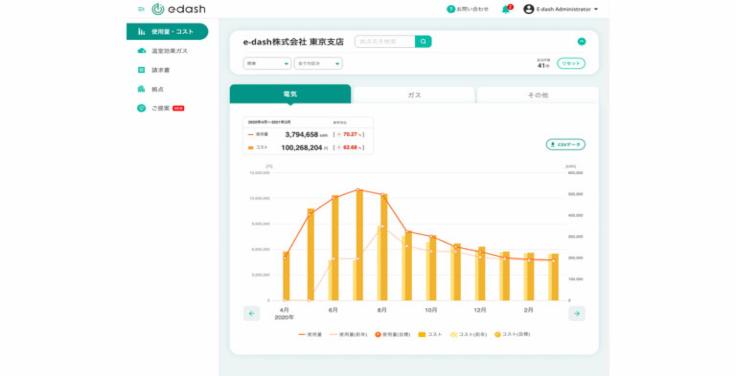This screenshot has width=736, height=376.
Task: Open the E-dash Administrator account menu
Action: pos(561,9)
